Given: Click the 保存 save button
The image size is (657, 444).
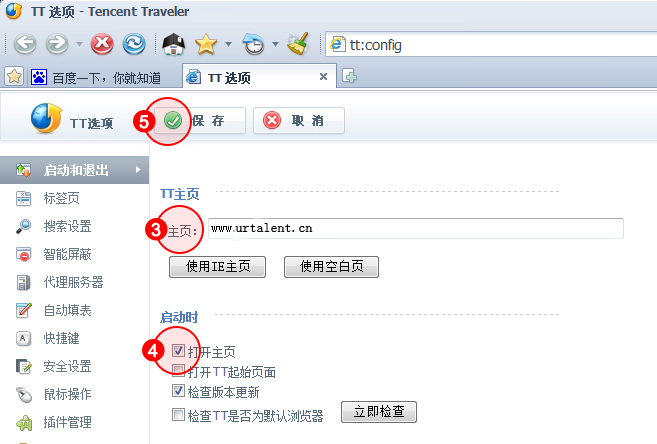Looking at the screenshot, I should (200, 121).
